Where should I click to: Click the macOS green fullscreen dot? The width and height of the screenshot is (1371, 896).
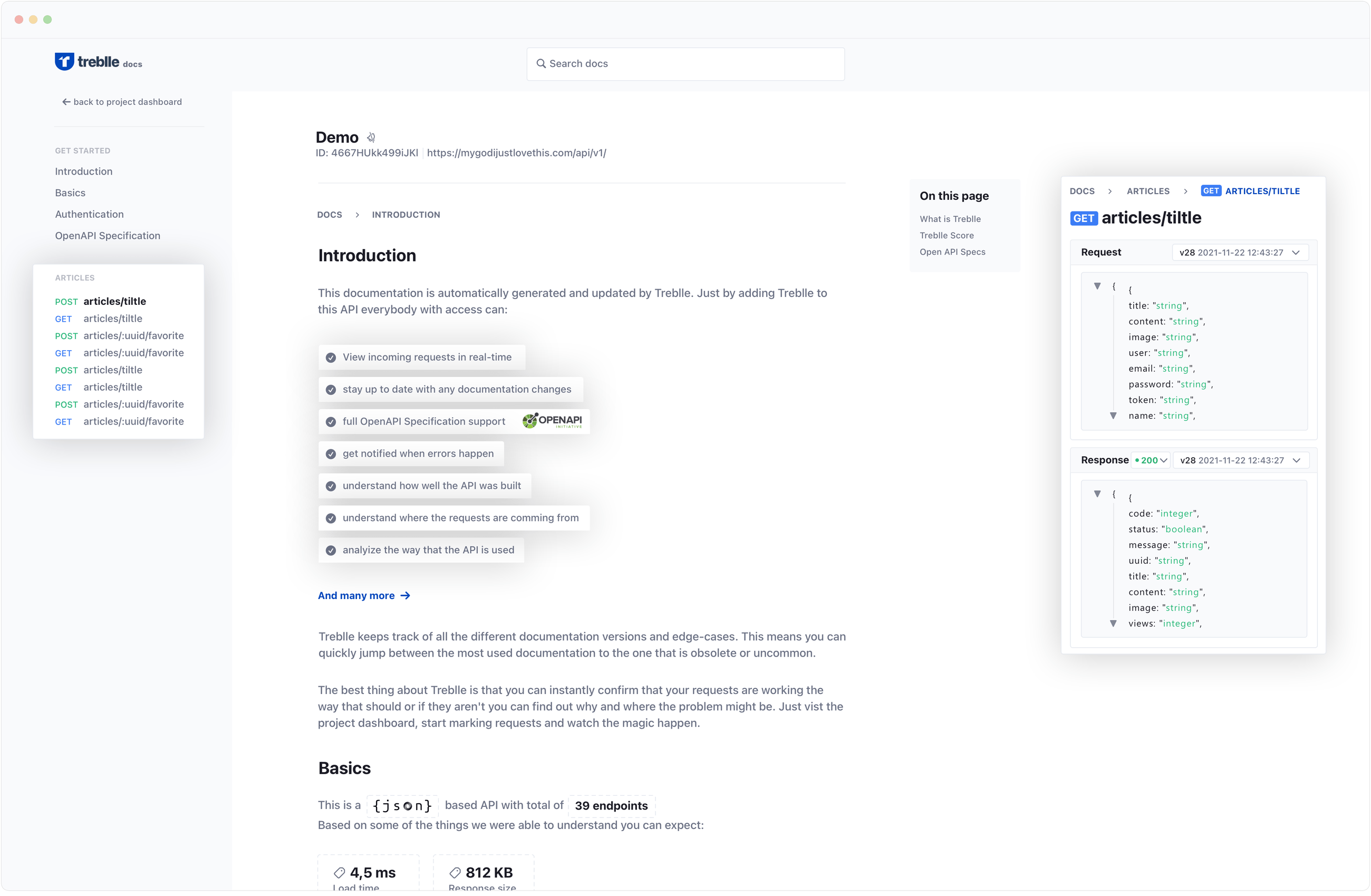point(48,20)
